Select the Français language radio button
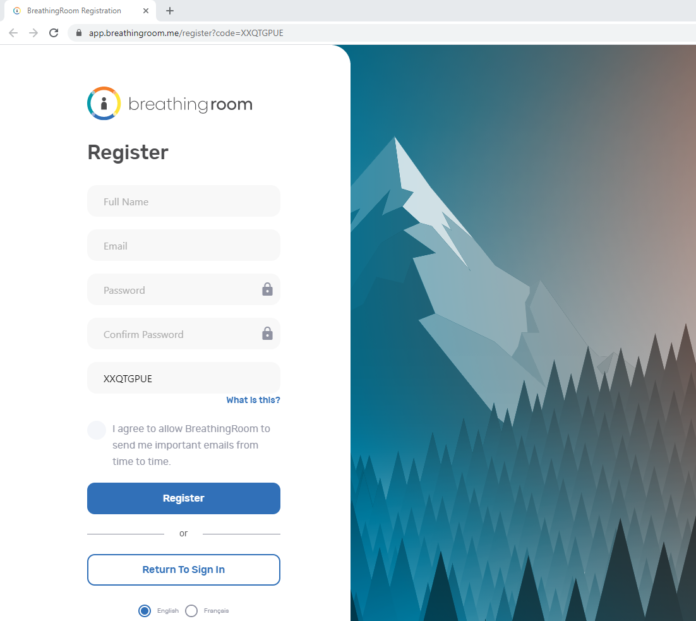Viewport: 696px width, 621px height. pos(191,611)
